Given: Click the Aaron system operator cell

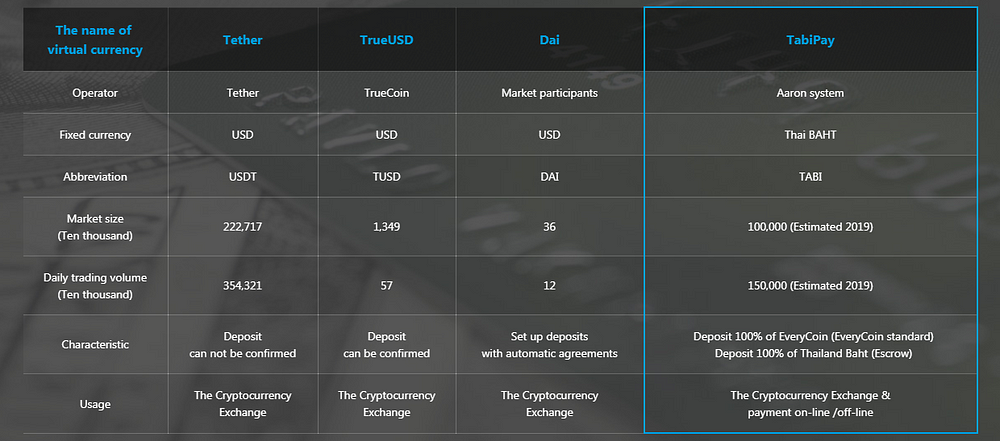Looking at the screenshot, I should [x=810, y=93].
